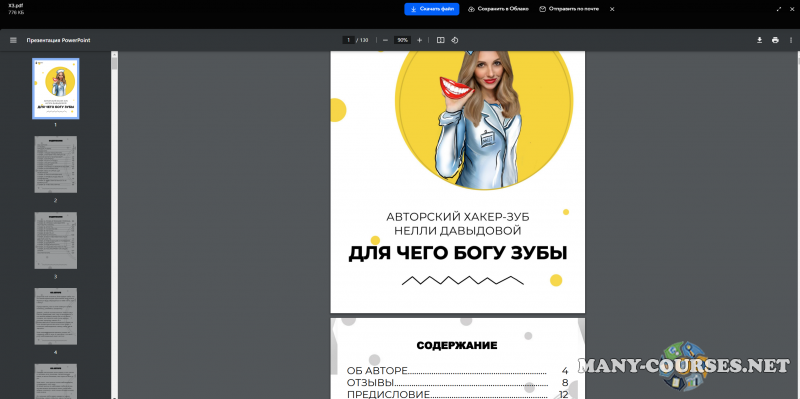Print the document with printer icon
Image resolution: width=800 pixels, height=399 pixels.
point(776,40)
